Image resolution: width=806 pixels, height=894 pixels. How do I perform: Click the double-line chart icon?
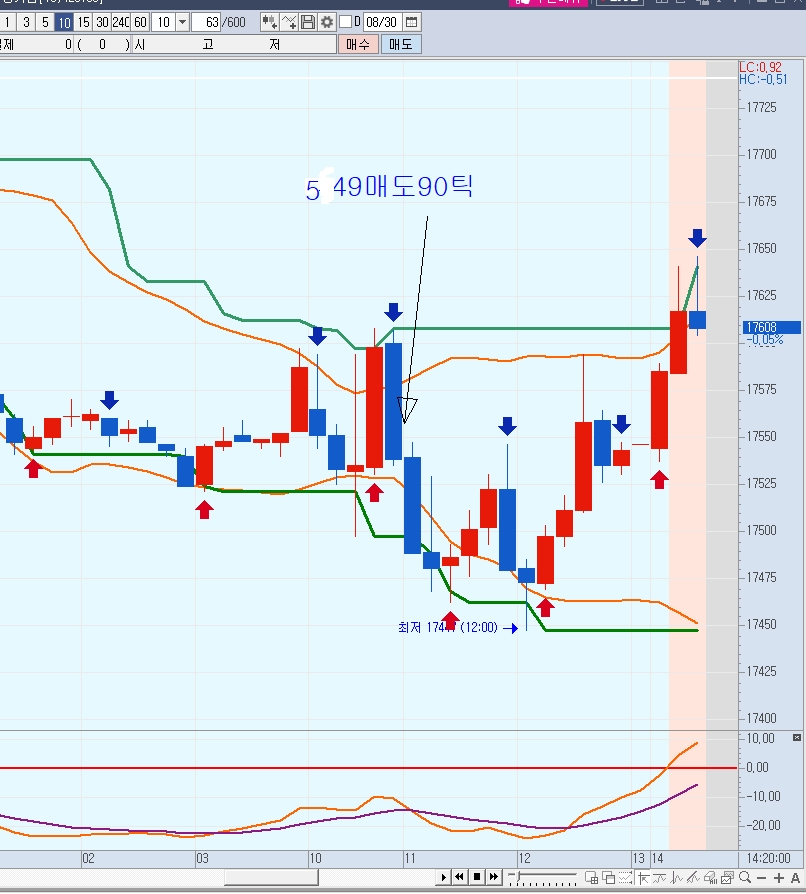click(661, 878)
